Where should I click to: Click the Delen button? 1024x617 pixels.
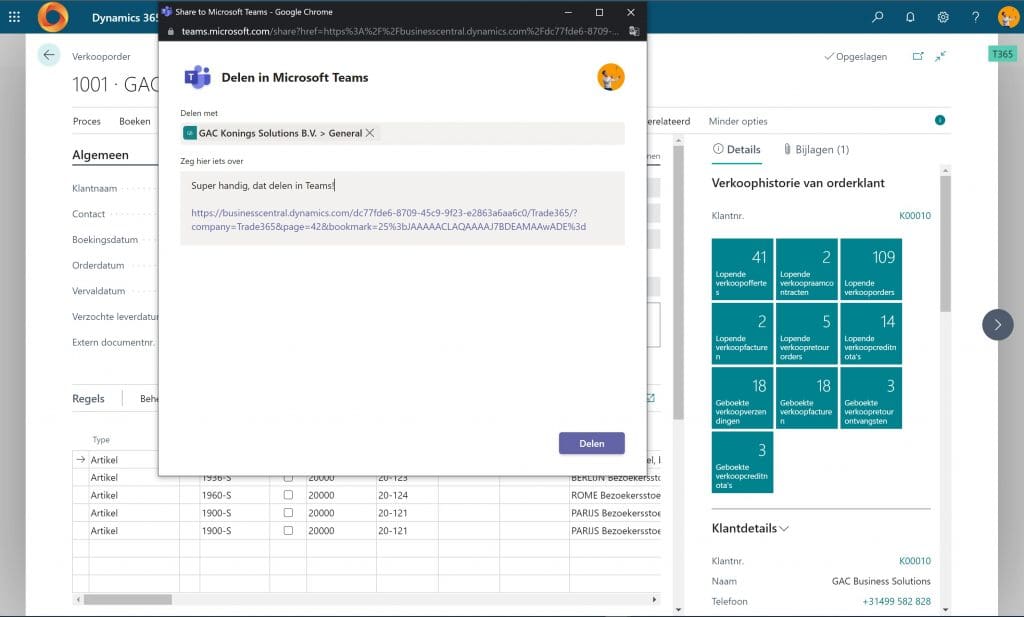[x=592, y=443]
